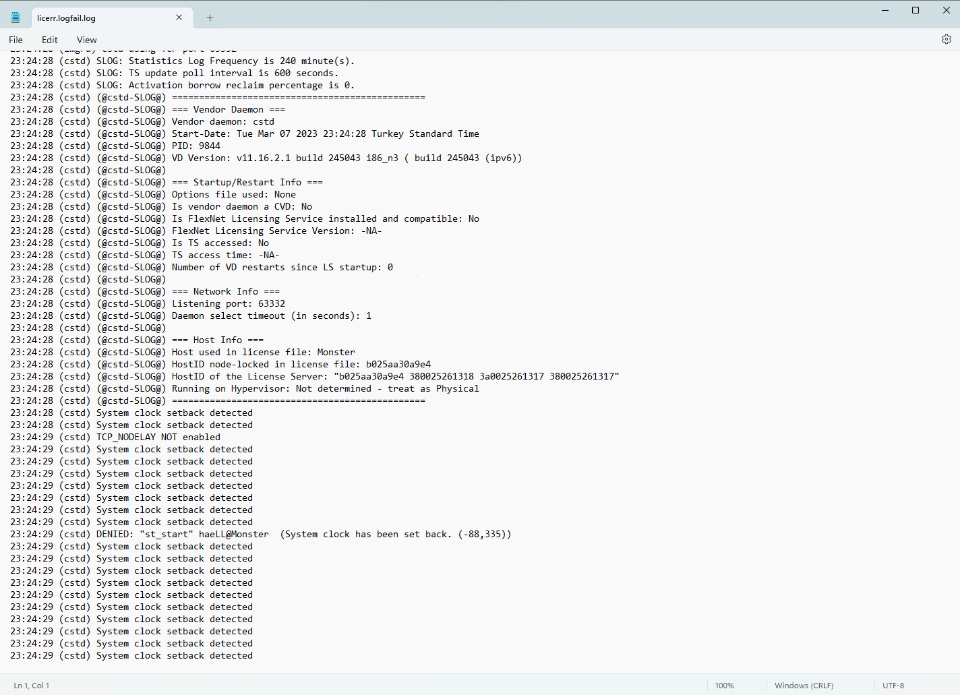Click the 100% zoom level in status bar
The width and height of the screenshot is (960, 695).
[x=724, y=685]
